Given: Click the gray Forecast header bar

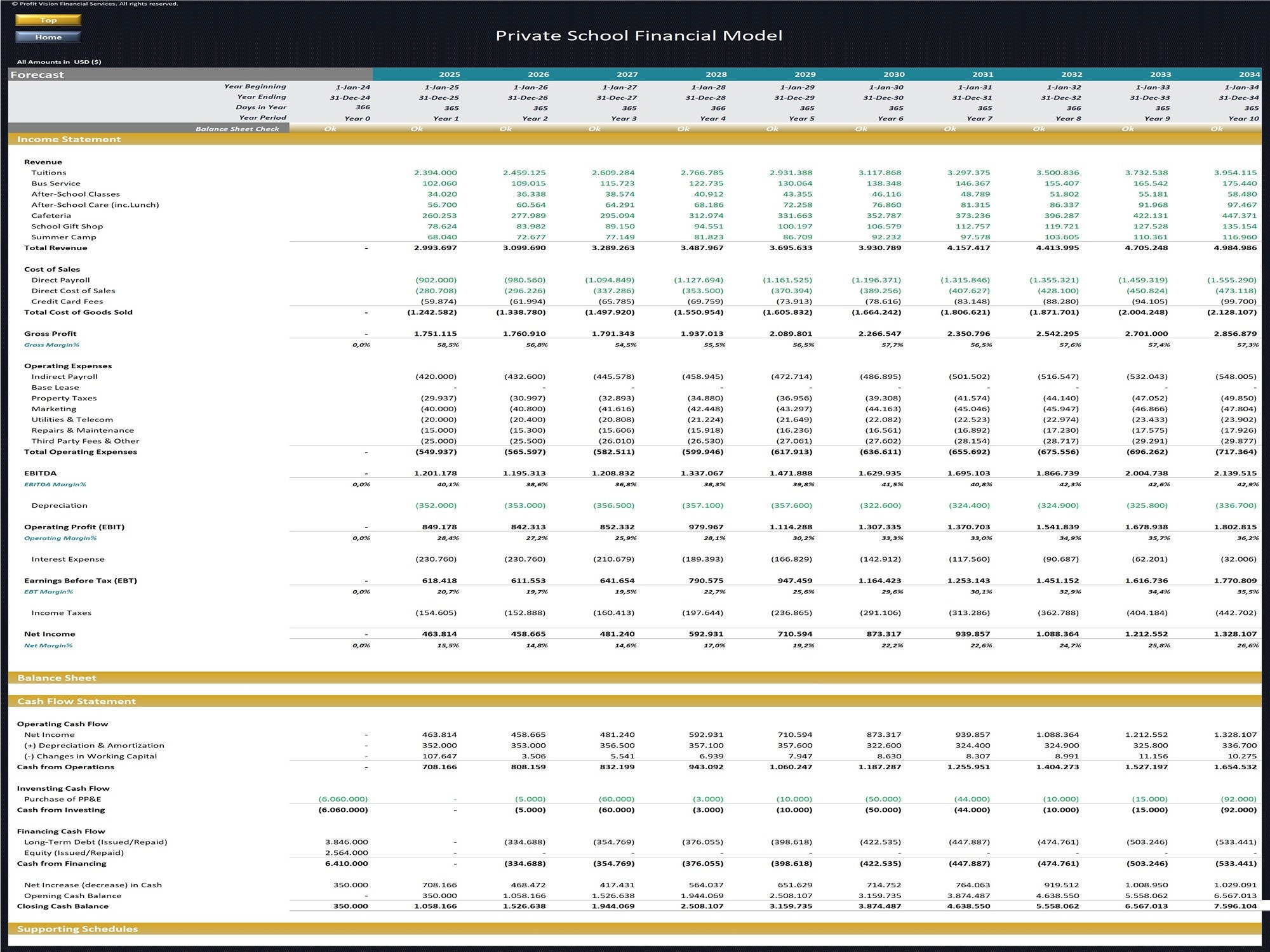Looking at the screenshot, I should (38, 74).
